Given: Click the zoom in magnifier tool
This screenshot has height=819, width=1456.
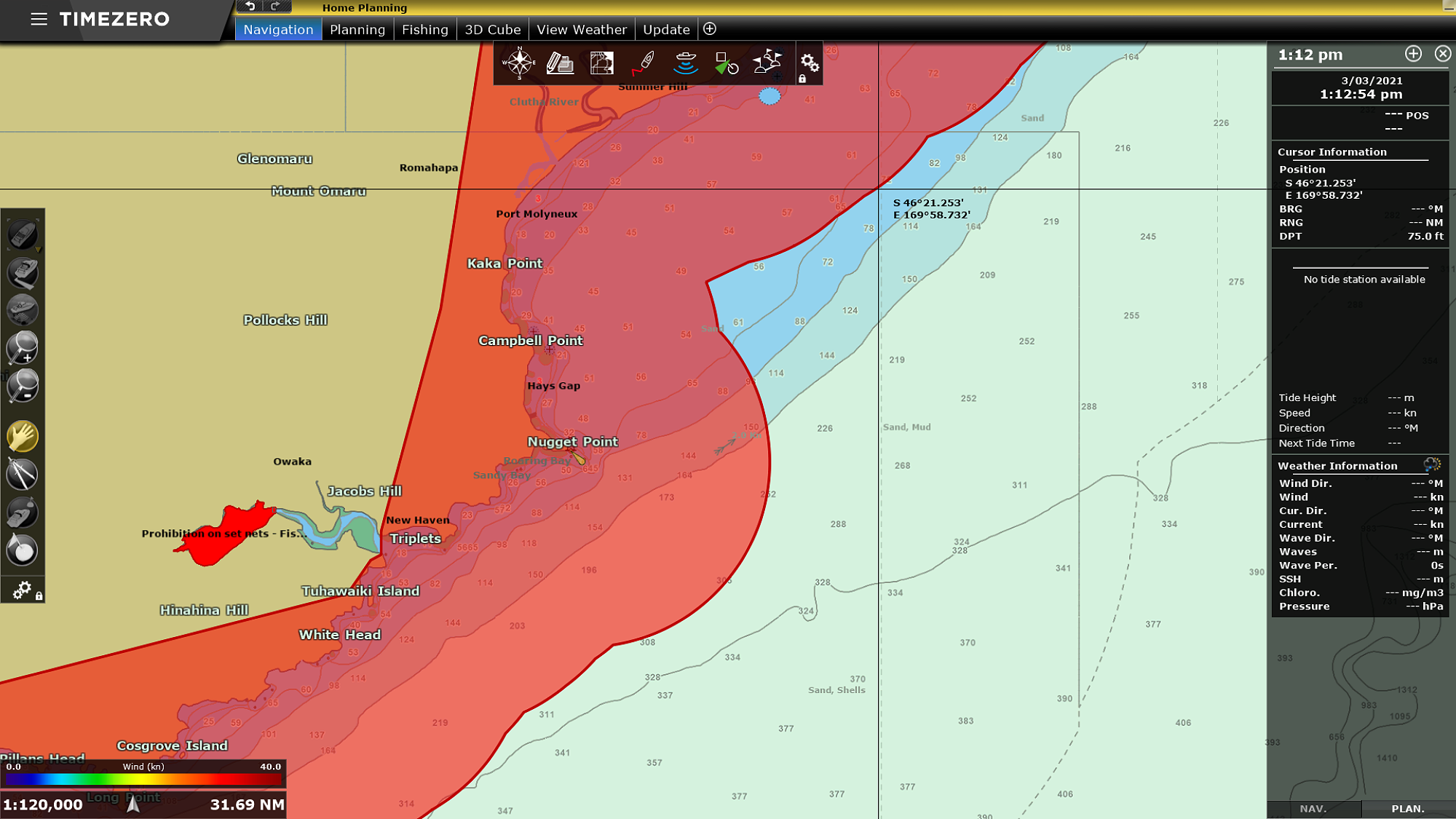Looking at the screenshot, I should coord(23,348).
